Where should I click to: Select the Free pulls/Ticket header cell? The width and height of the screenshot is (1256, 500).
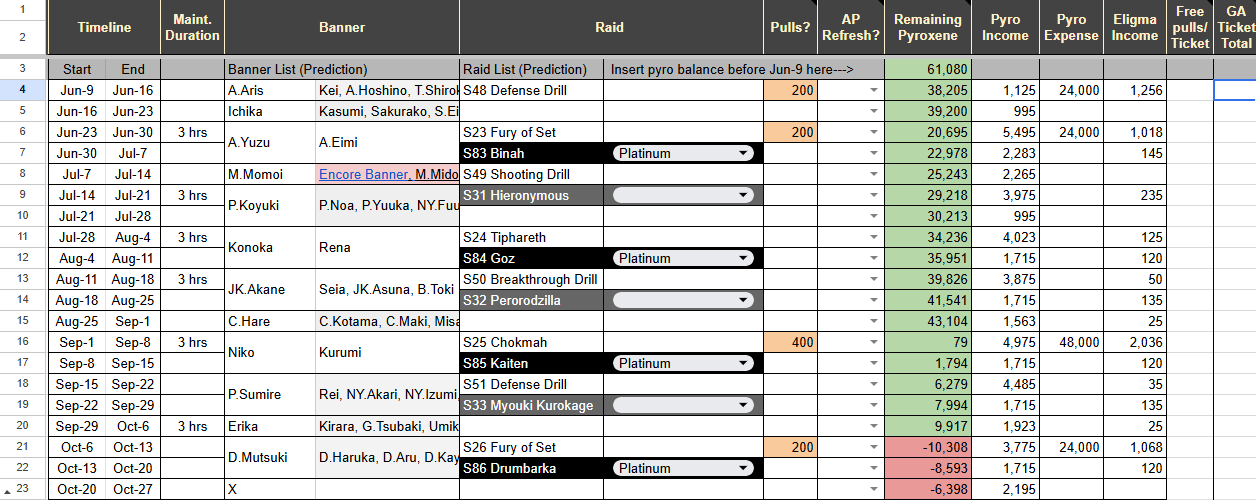click(1190, 27)
